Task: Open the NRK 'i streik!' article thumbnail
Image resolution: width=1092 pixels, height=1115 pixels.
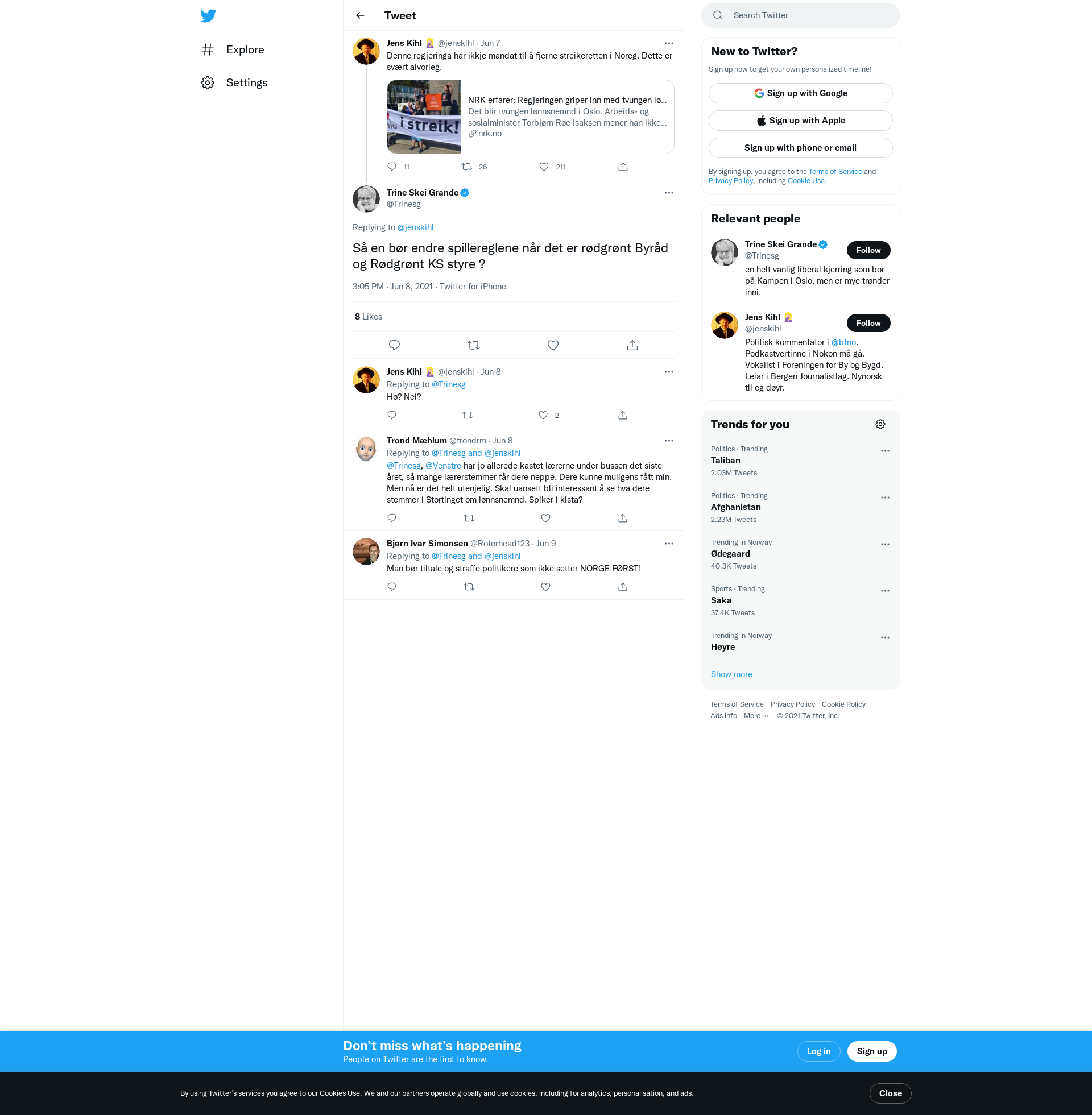Action: pos(424,117)
